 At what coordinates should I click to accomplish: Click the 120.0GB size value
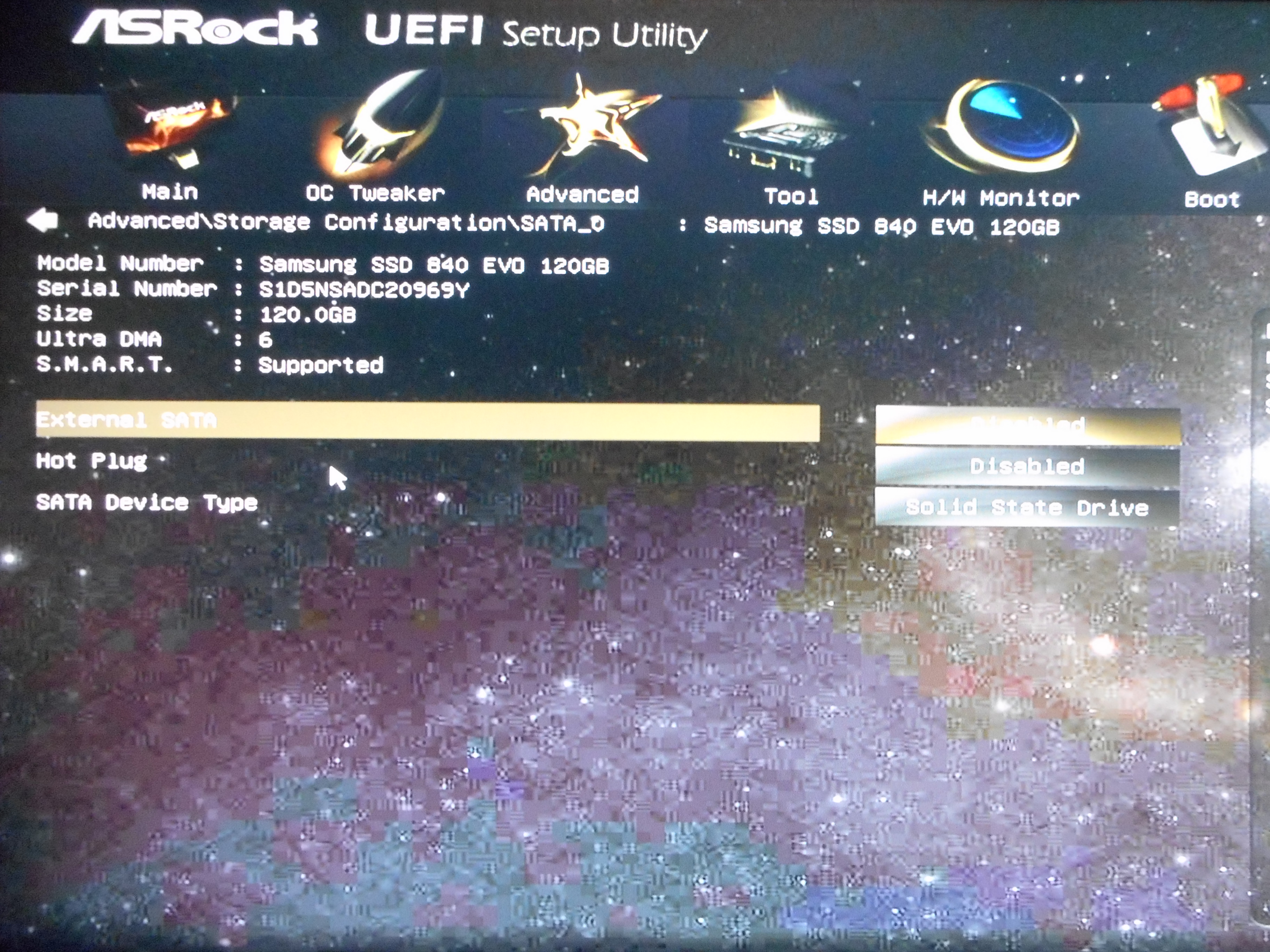308,315
